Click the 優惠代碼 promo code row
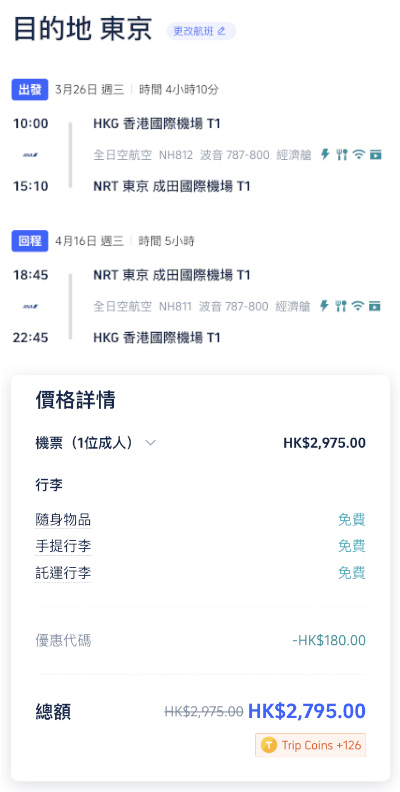The width and height of the screenshot is (400, 792). click(x=201, y=641)
